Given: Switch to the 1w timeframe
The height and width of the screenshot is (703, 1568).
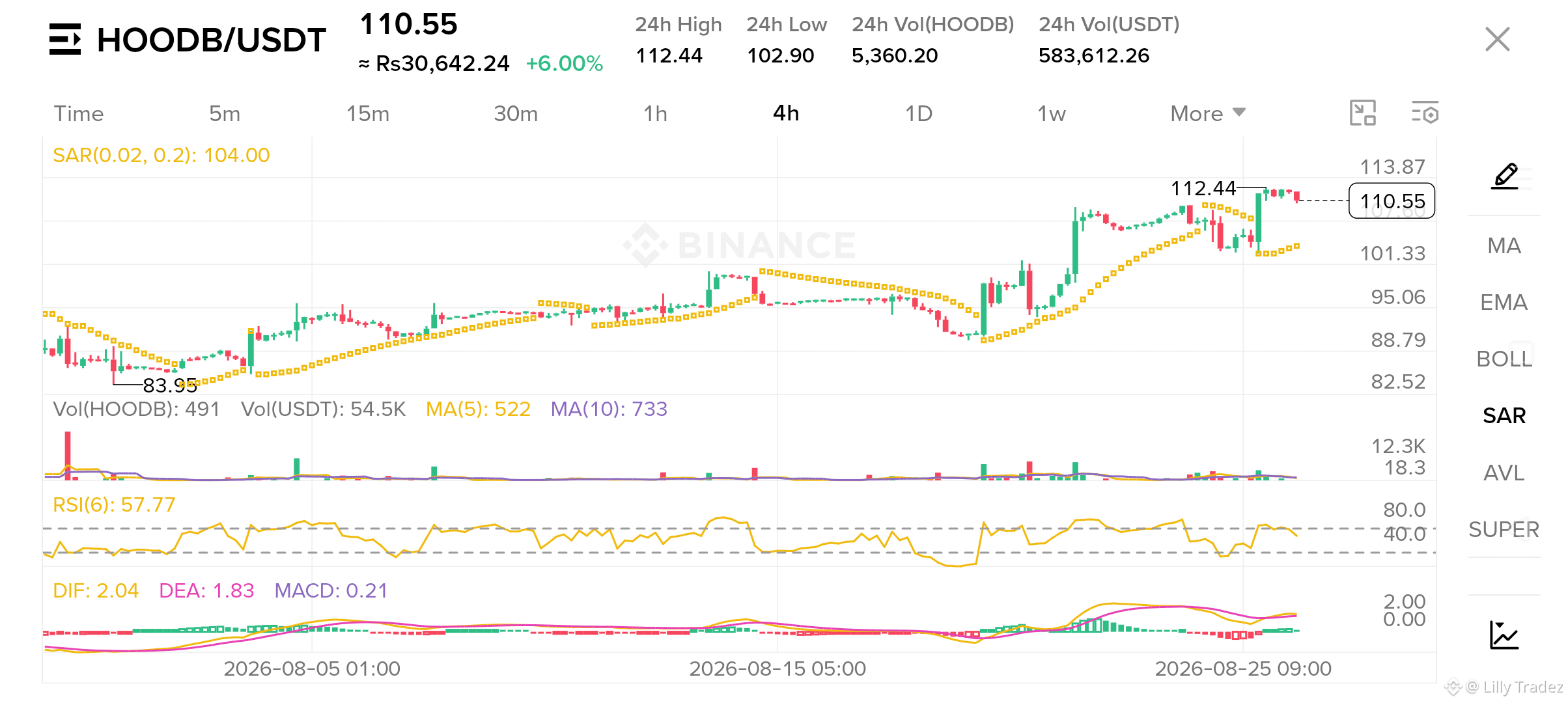Looking at the screenshot, I should coord(1051,113).
